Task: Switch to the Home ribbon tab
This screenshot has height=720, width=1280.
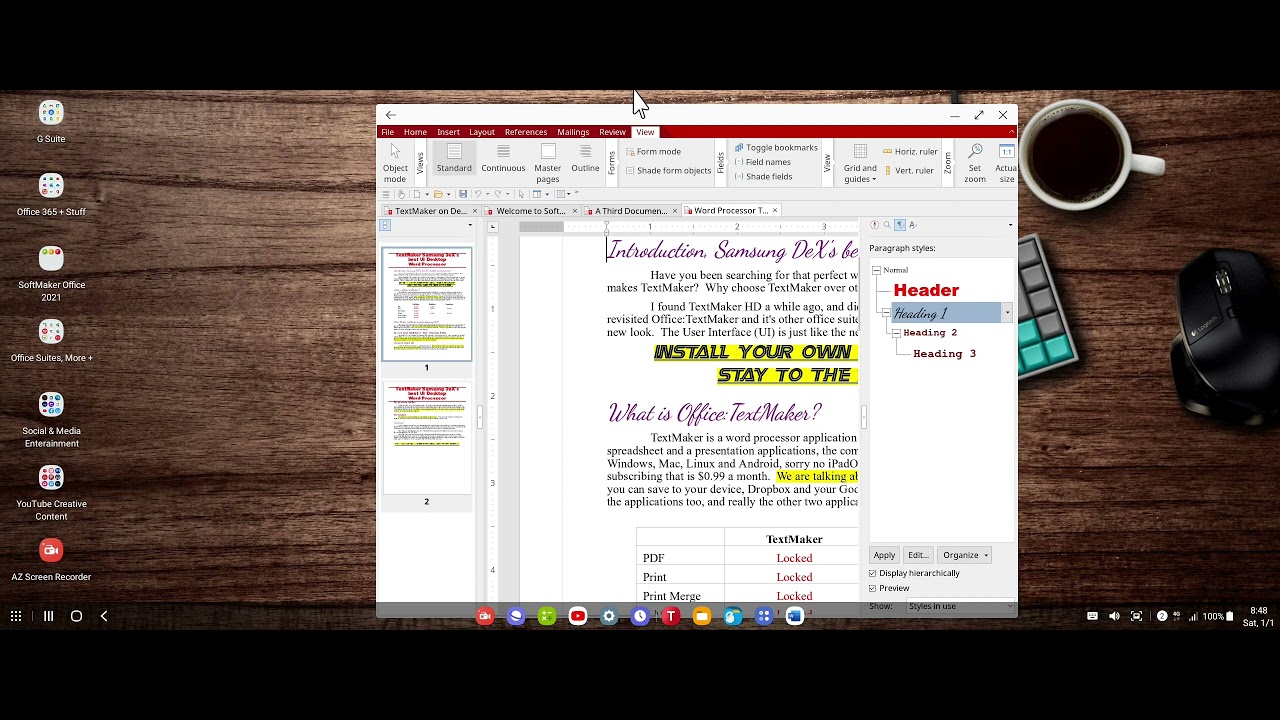Action: [x=415, y=132]
